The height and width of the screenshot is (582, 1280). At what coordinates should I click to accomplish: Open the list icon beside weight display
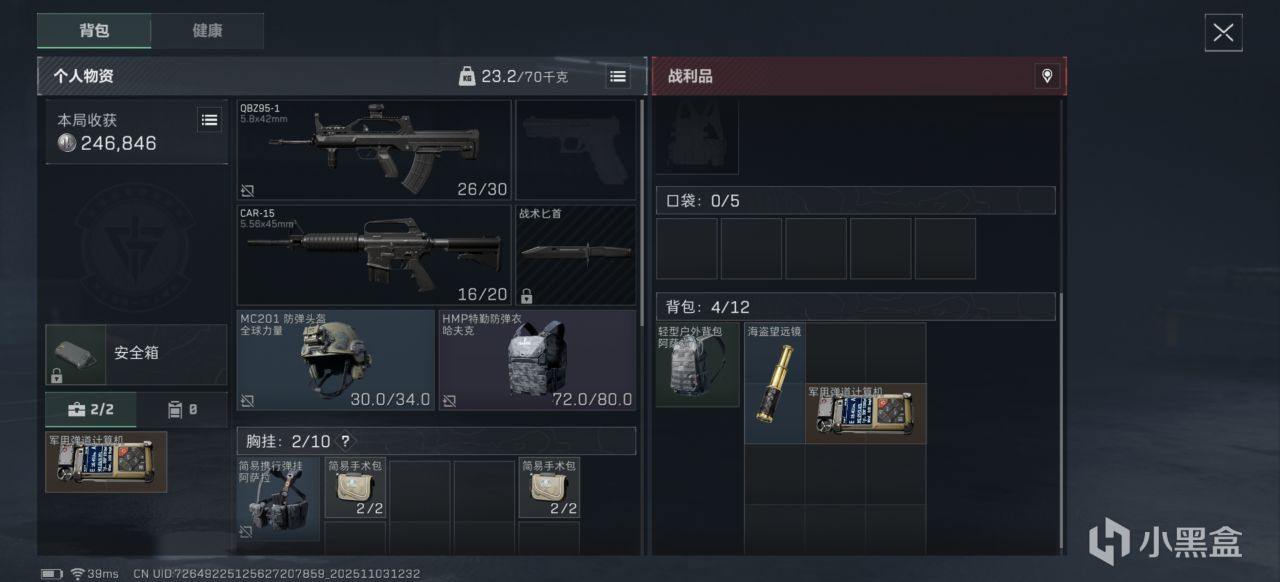pos(618,76)
